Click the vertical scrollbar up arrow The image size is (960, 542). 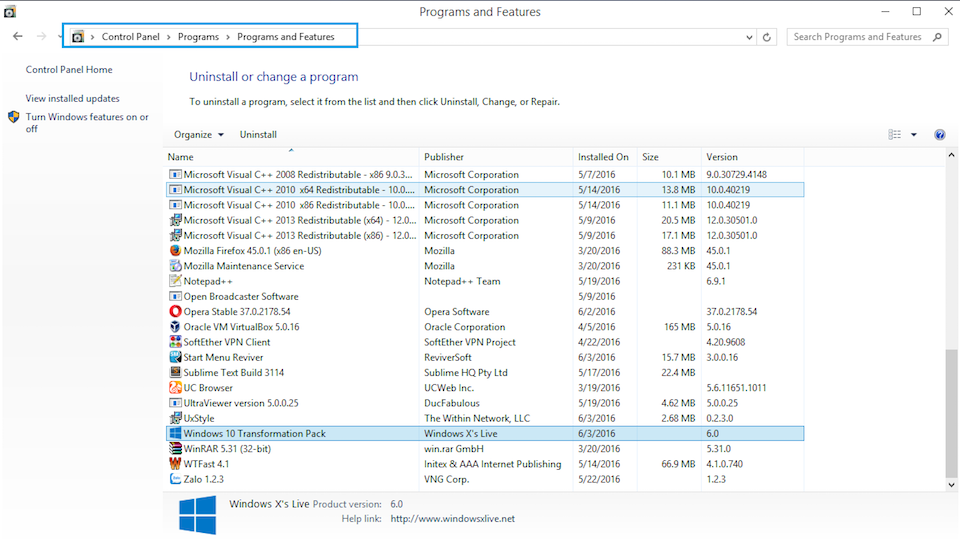(x=951, y=156)
